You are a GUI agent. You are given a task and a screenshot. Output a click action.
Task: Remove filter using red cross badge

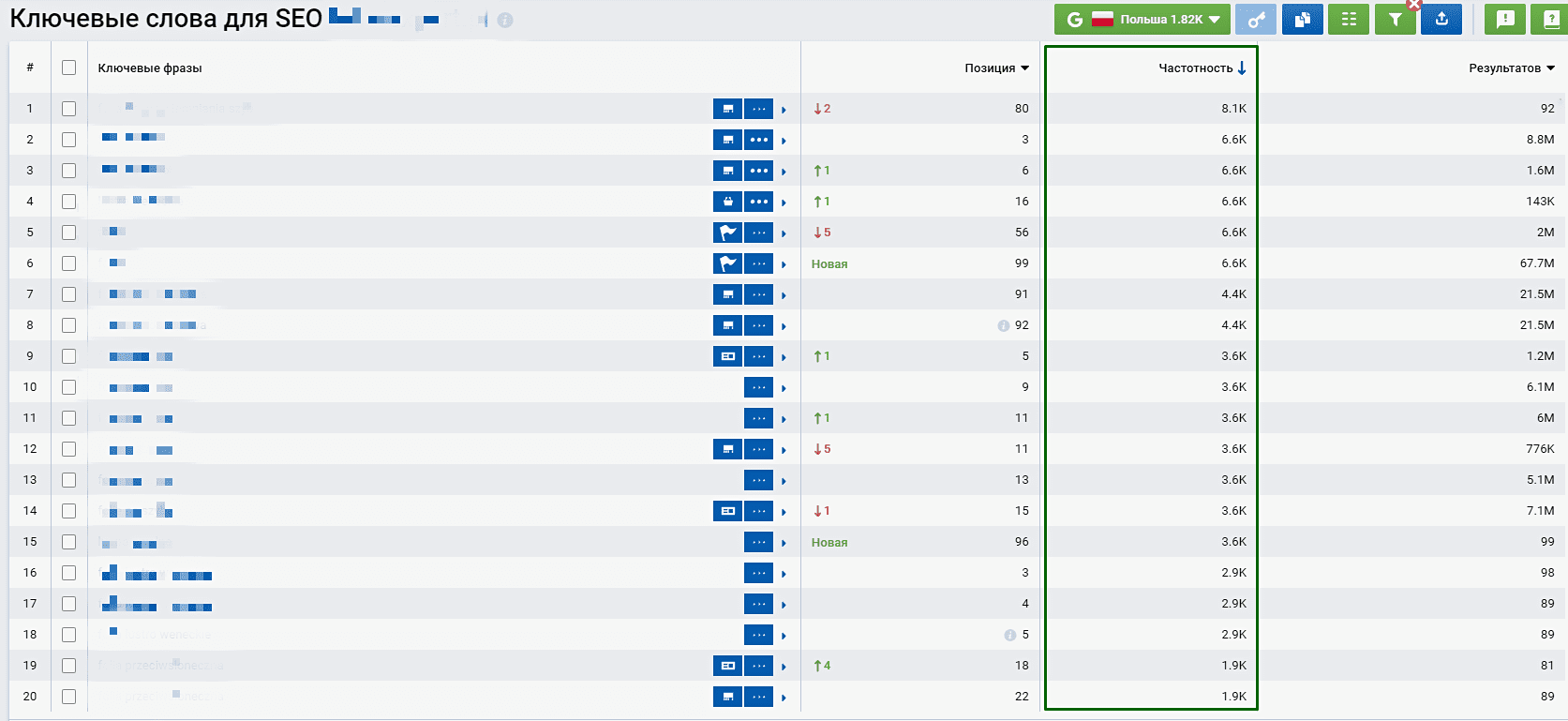tap(1414, 5)
